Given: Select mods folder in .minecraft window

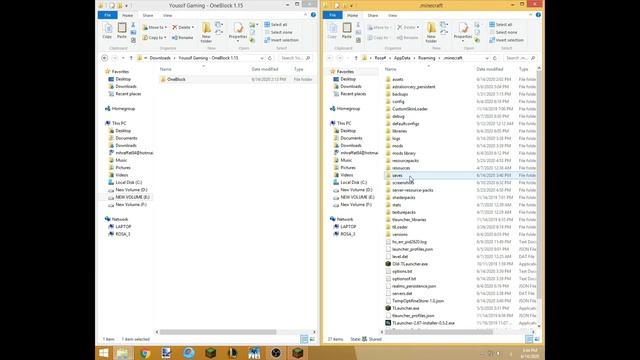Looking at the screenshot, I should point(398,146).
